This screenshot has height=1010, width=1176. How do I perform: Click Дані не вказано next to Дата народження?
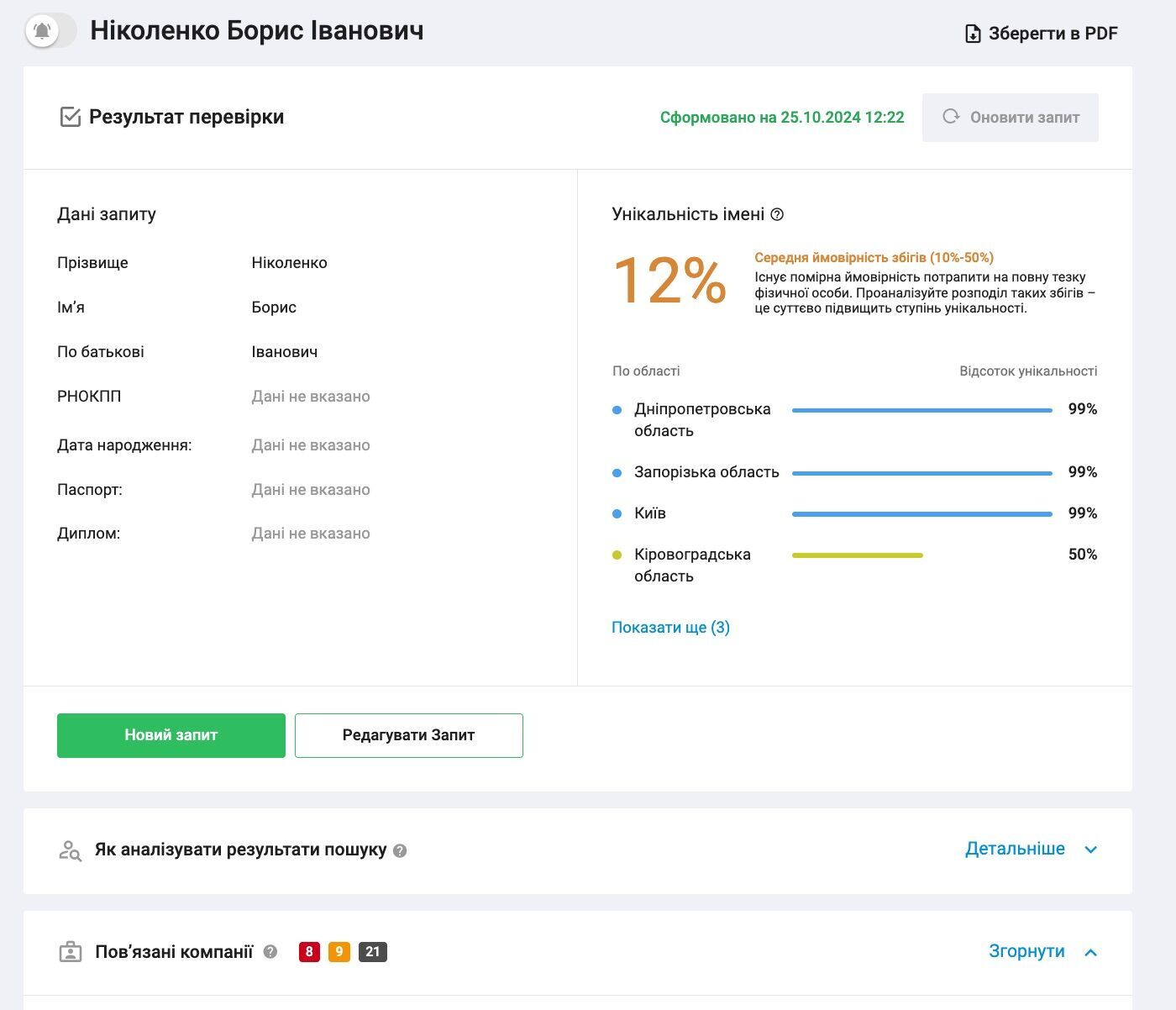click(311, 445)
